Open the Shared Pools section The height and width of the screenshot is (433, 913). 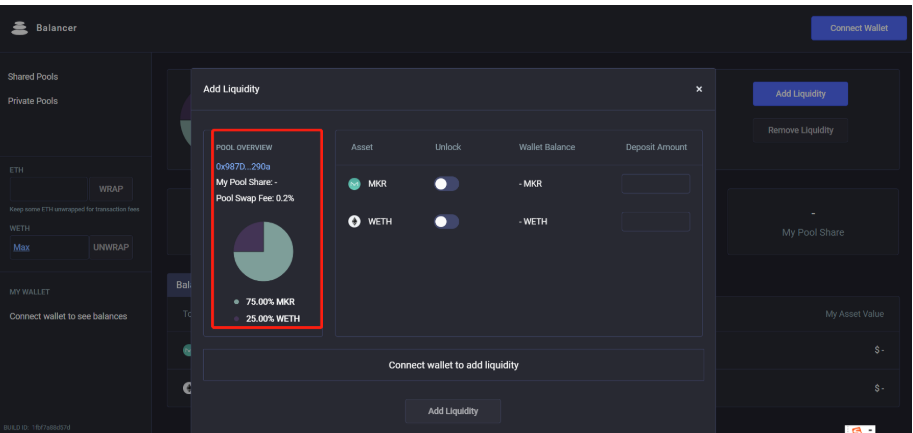33,77
